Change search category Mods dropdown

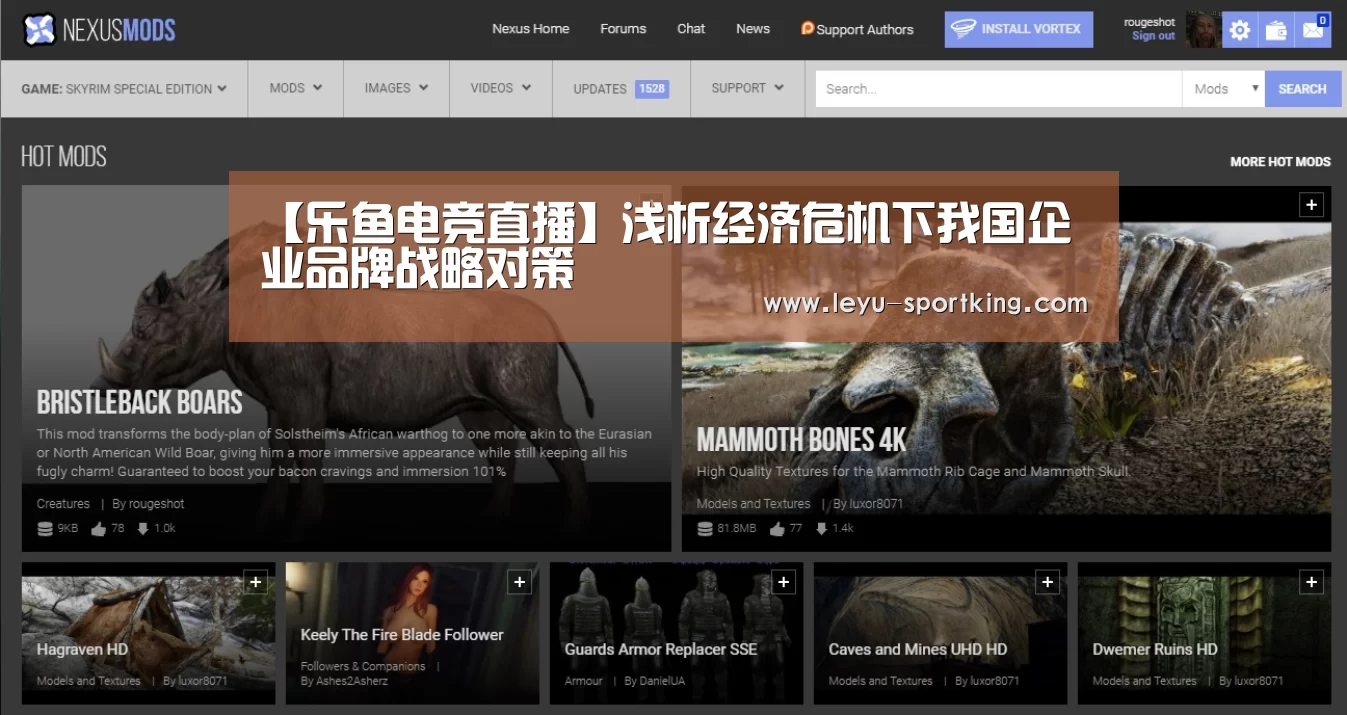pos(1224,89)
